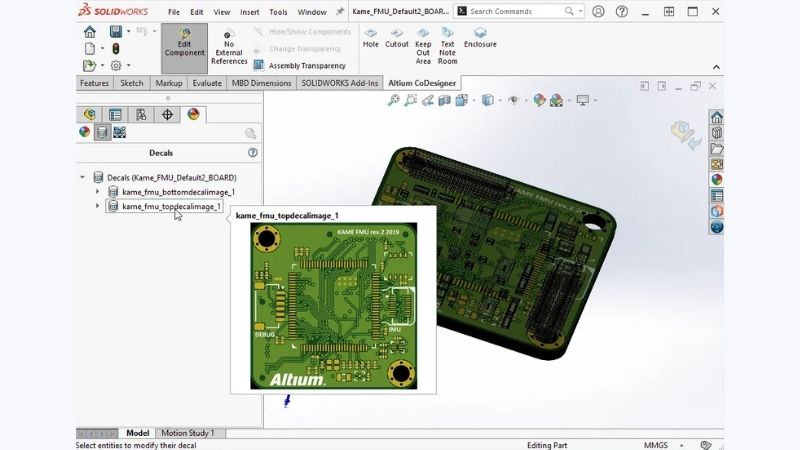
Task: Open the Save dropdown arrow
Action: (x=129, y=32)
